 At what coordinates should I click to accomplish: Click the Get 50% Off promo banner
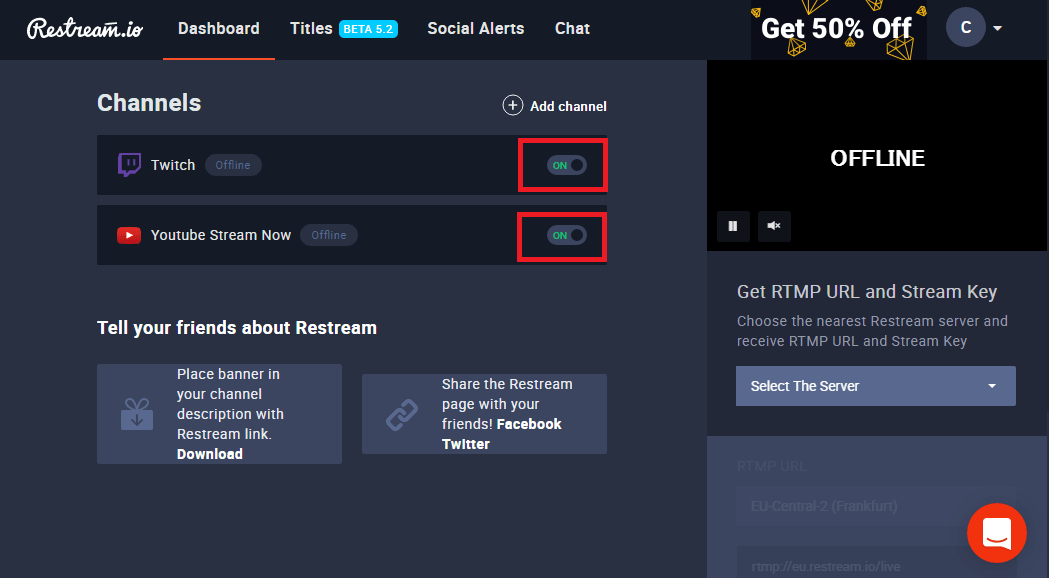[x=839, y=29]
